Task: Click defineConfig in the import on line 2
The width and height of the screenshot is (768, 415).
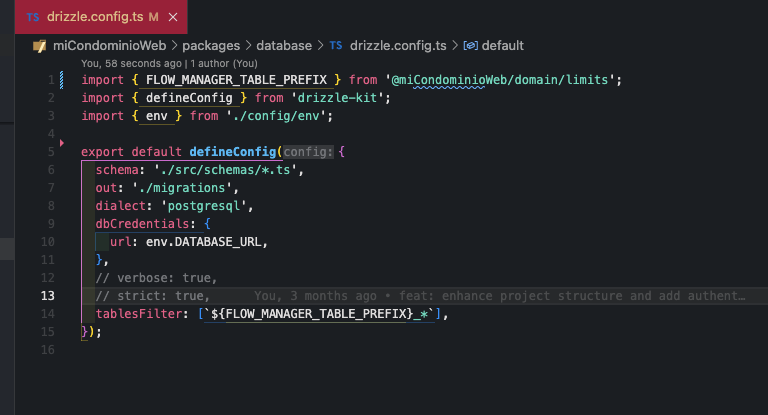Action: coord(189,98)
